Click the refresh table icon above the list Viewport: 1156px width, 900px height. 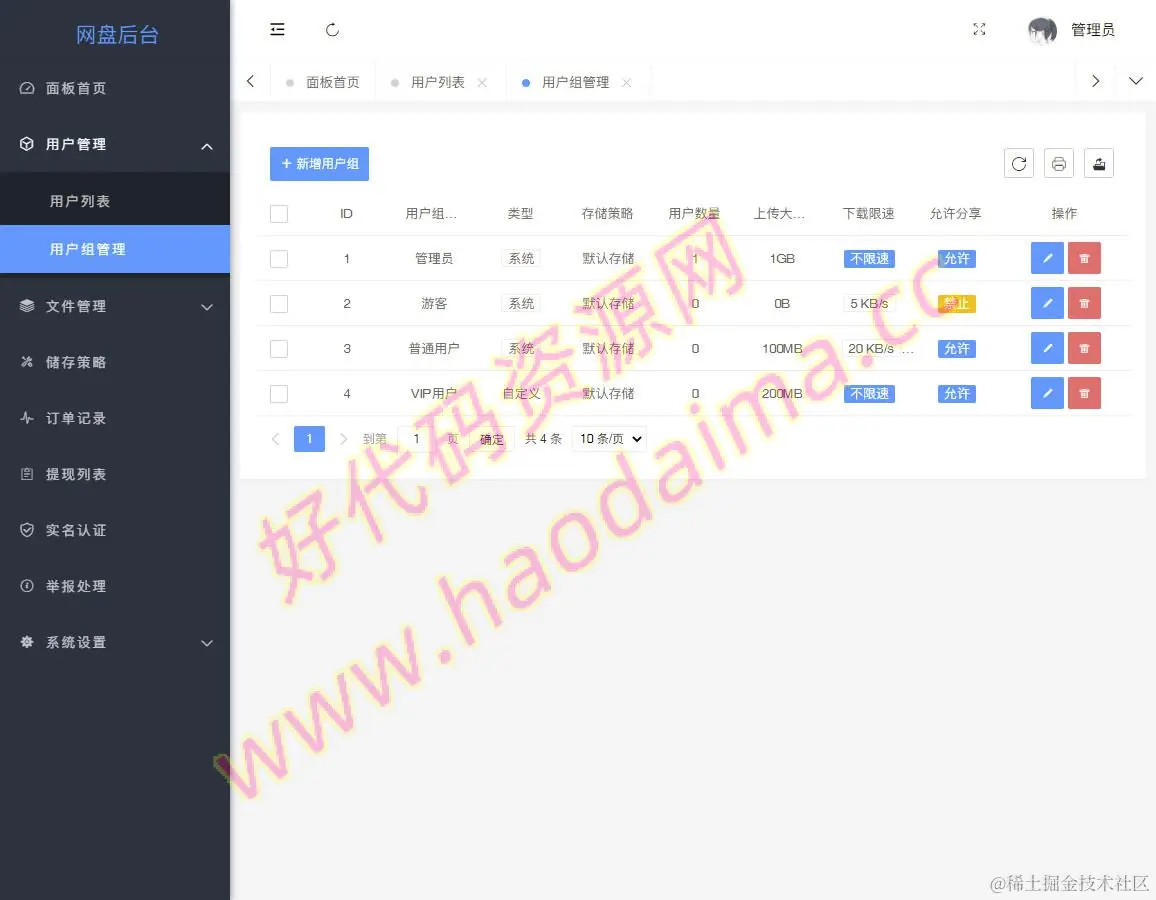pyautogui.click(x=1018, y=162)
